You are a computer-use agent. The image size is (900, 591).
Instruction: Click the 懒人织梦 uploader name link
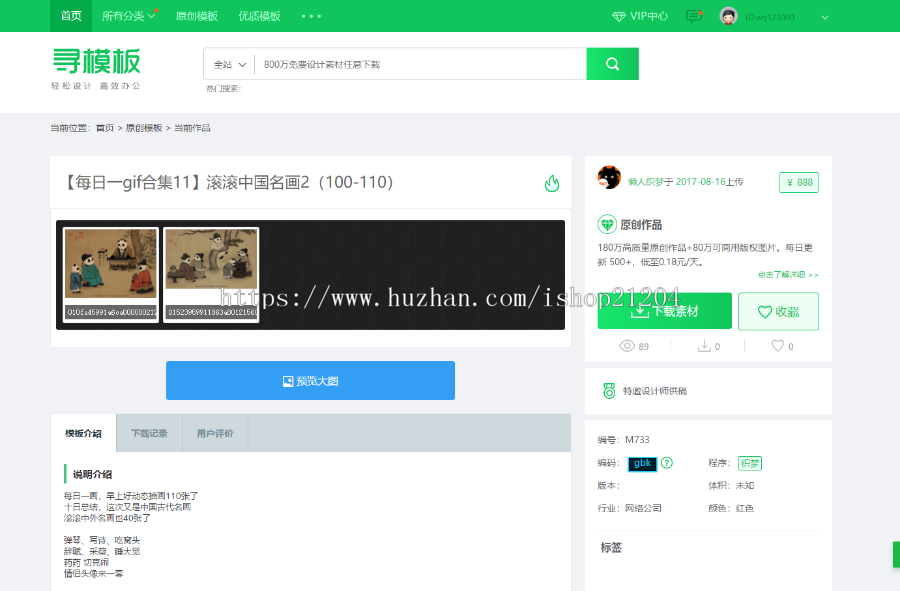point(646,182)
